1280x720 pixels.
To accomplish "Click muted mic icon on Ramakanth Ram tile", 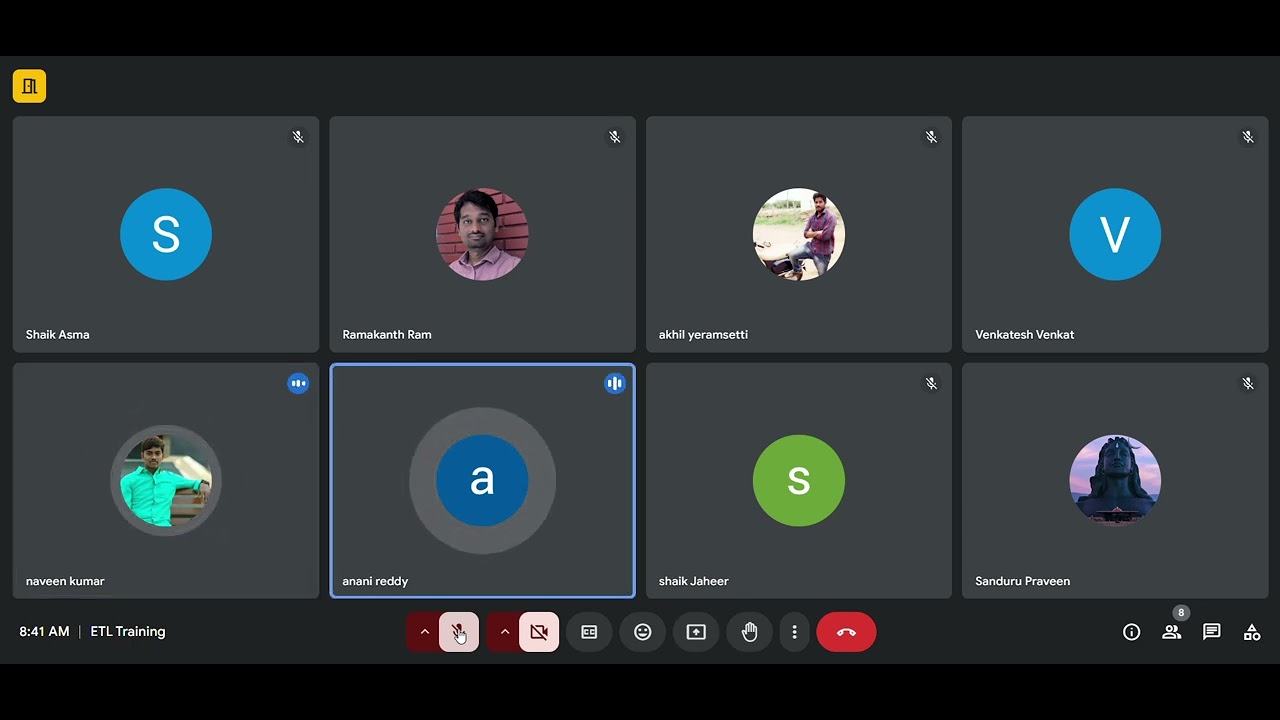I will (615, 136).
